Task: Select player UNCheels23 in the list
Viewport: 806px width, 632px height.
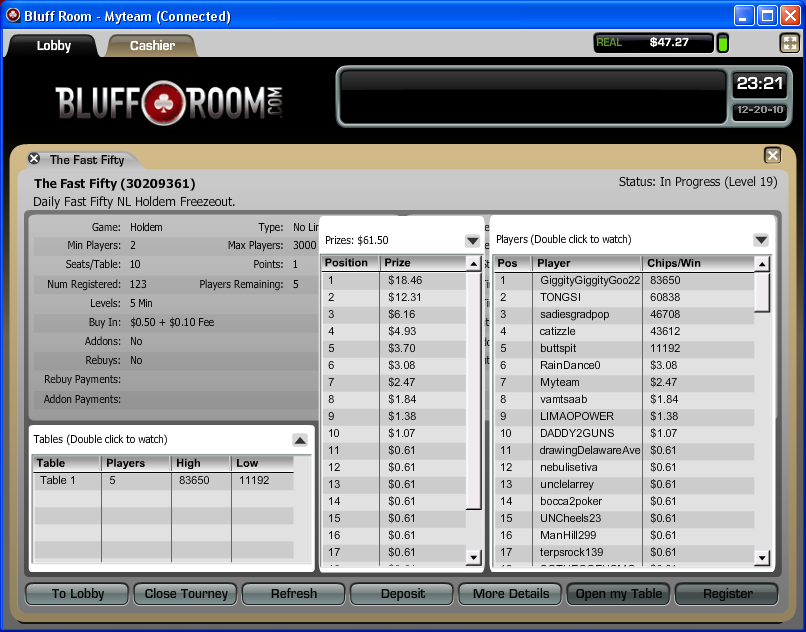Action: [x=624, y=518]
